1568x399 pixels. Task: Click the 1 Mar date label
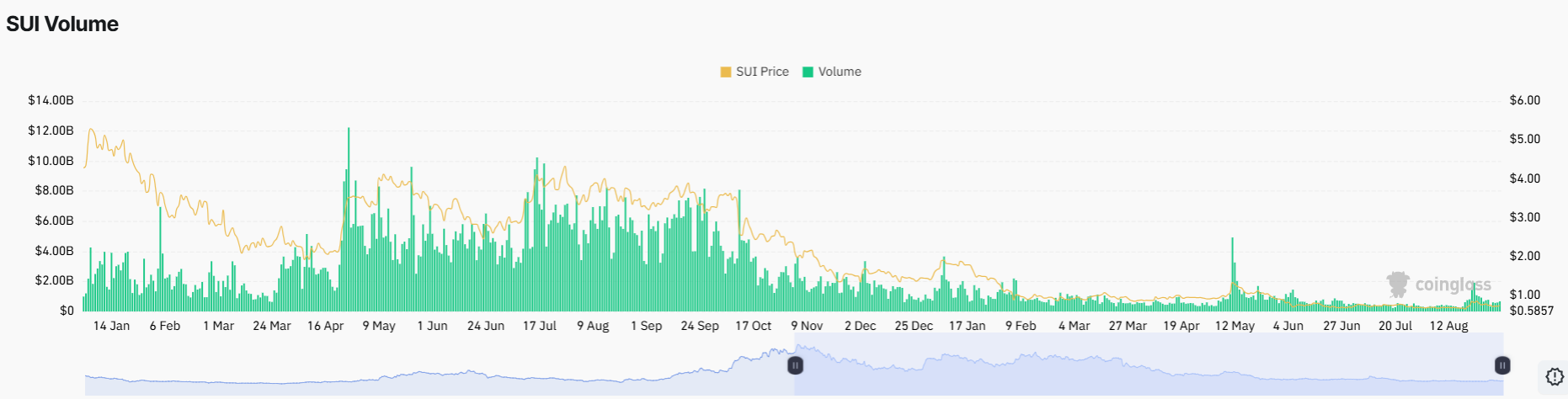point(219,326)
